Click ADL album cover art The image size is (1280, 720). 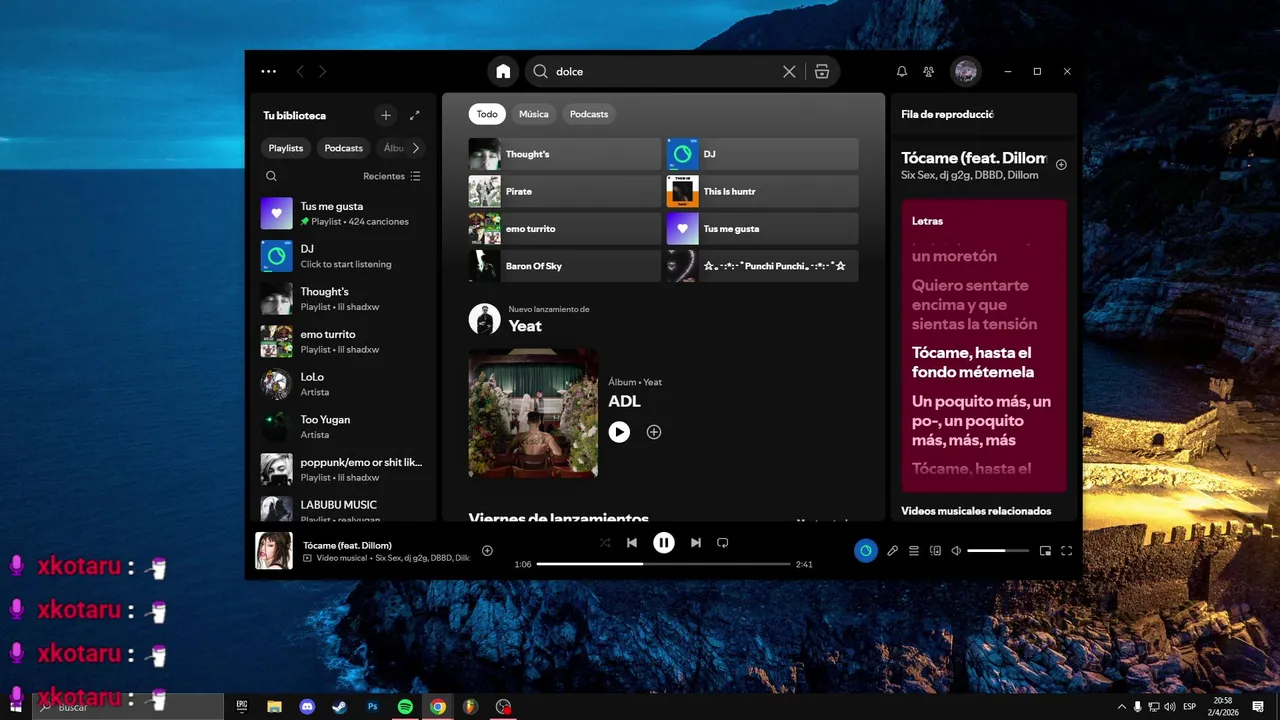pyautogui.click(x=533, y=413)
